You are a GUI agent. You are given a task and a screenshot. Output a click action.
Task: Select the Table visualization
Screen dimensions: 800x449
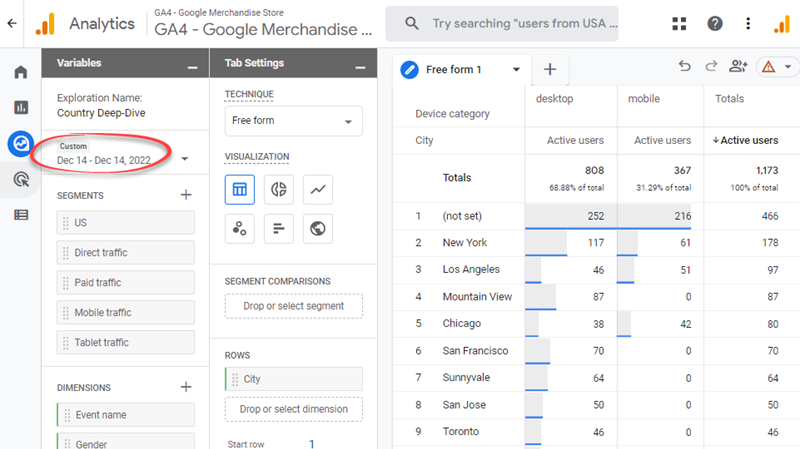tap(240, 189)
